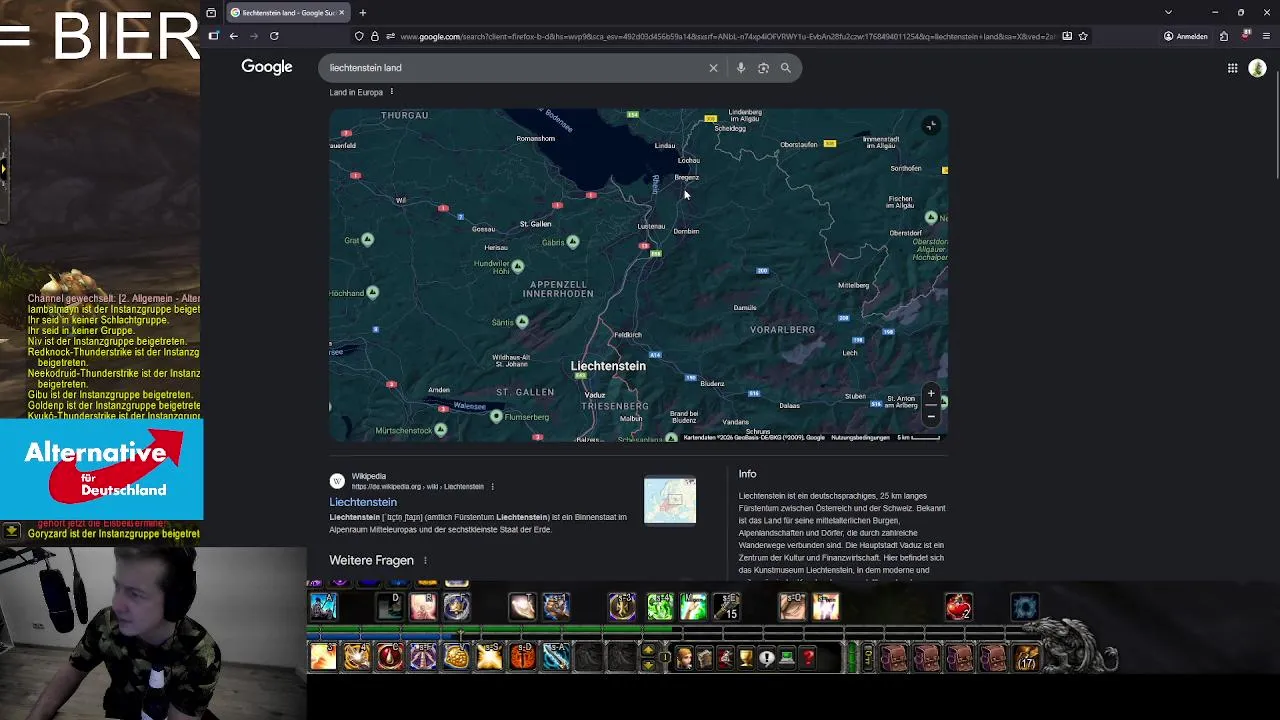Reload the Google search page
The width and height of the screenshot is (1280, 720).
(274, 36)
